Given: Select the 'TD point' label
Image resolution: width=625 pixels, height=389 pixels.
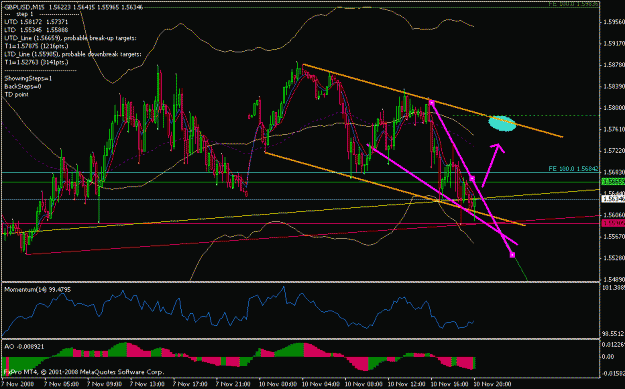Looking at the screenshot, I should [x=16, y=94].
